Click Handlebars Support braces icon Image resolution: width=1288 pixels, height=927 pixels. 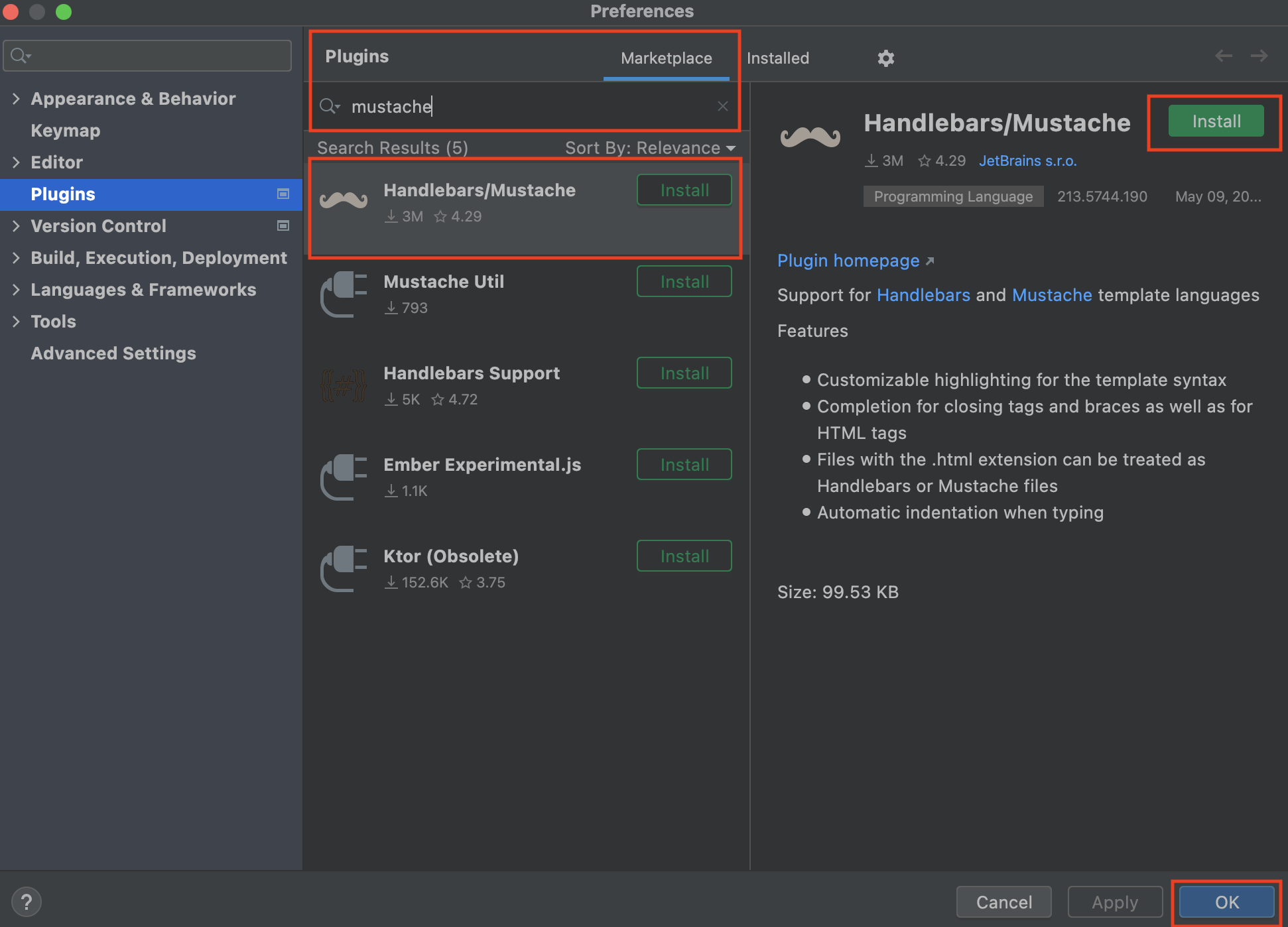(344, 386)
